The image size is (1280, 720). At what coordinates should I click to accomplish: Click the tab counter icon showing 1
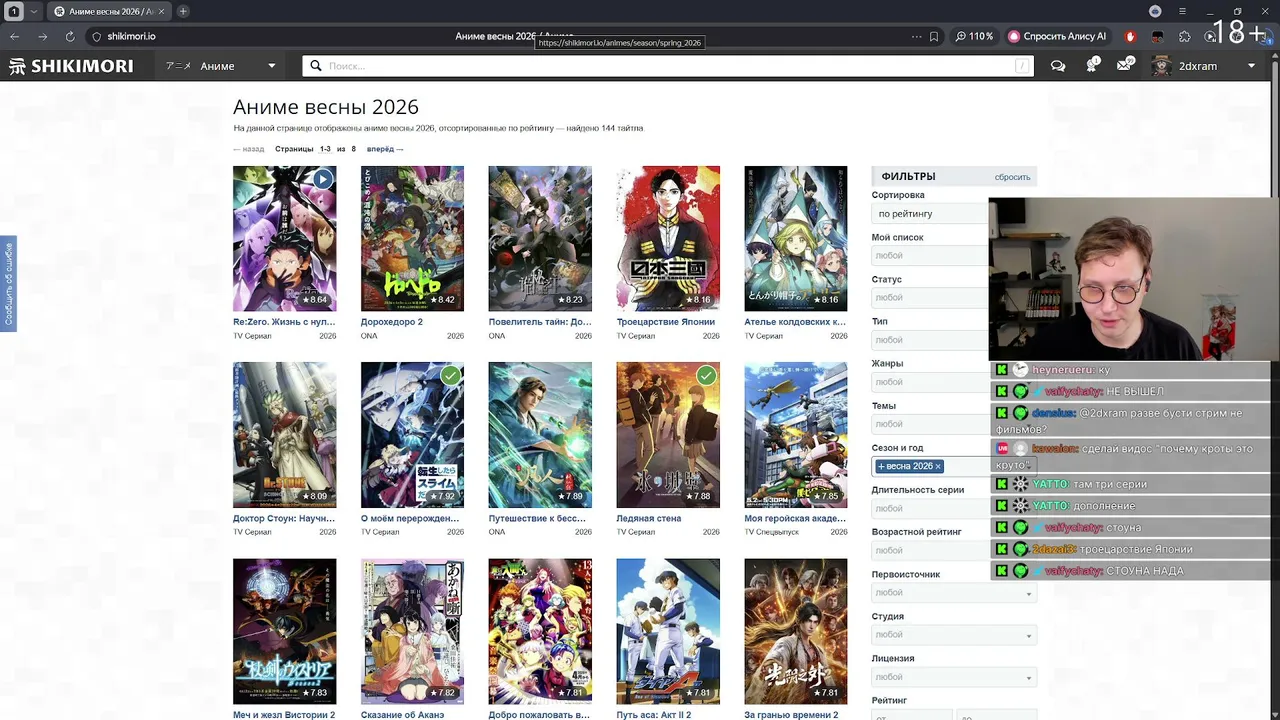[x=14, y=11]
